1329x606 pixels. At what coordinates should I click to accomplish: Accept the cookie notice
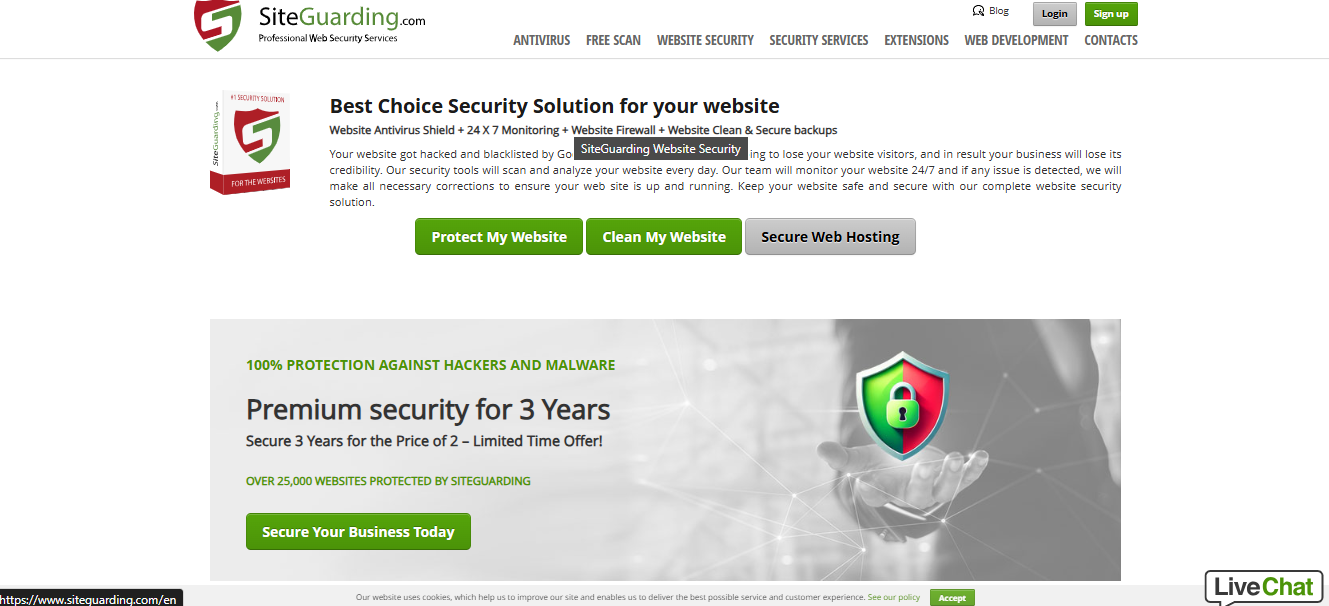(952, 598)
